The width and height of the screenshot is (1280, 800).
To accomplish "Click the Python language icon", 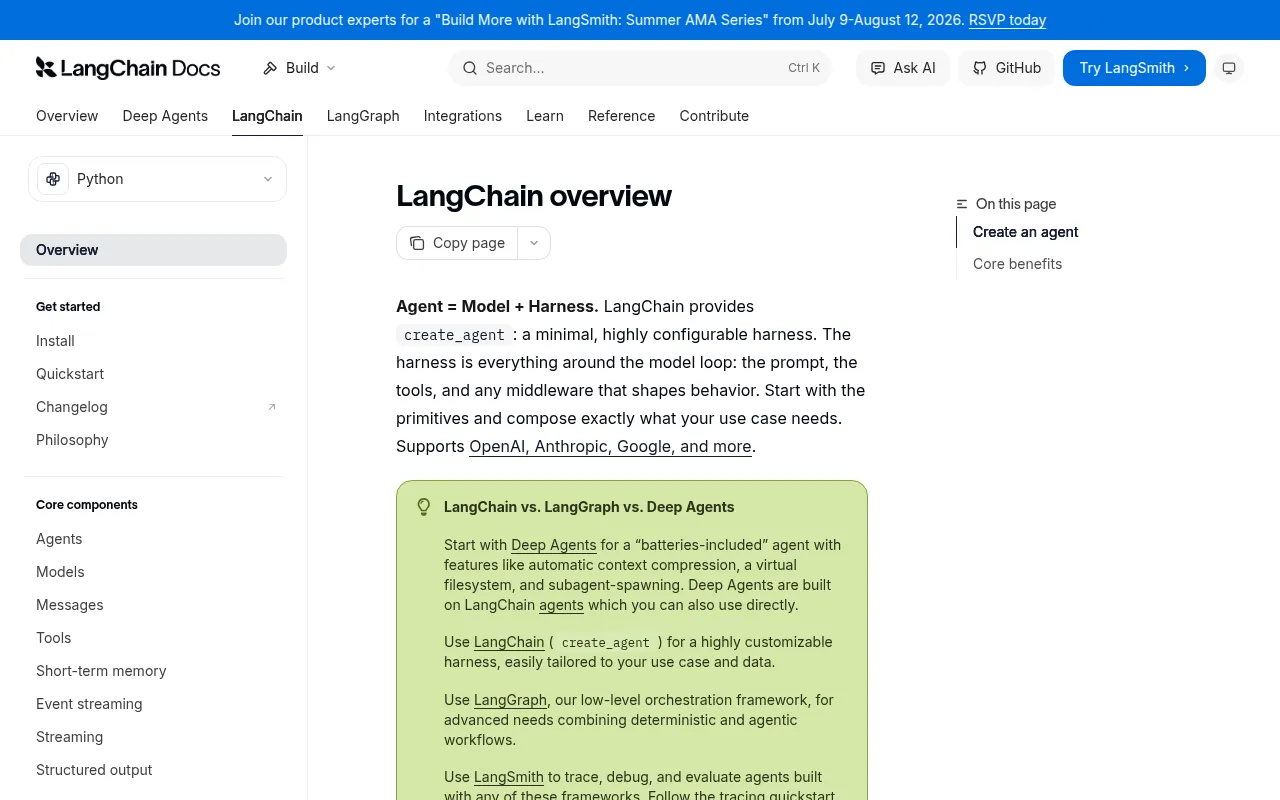I will tap(53, 179).
